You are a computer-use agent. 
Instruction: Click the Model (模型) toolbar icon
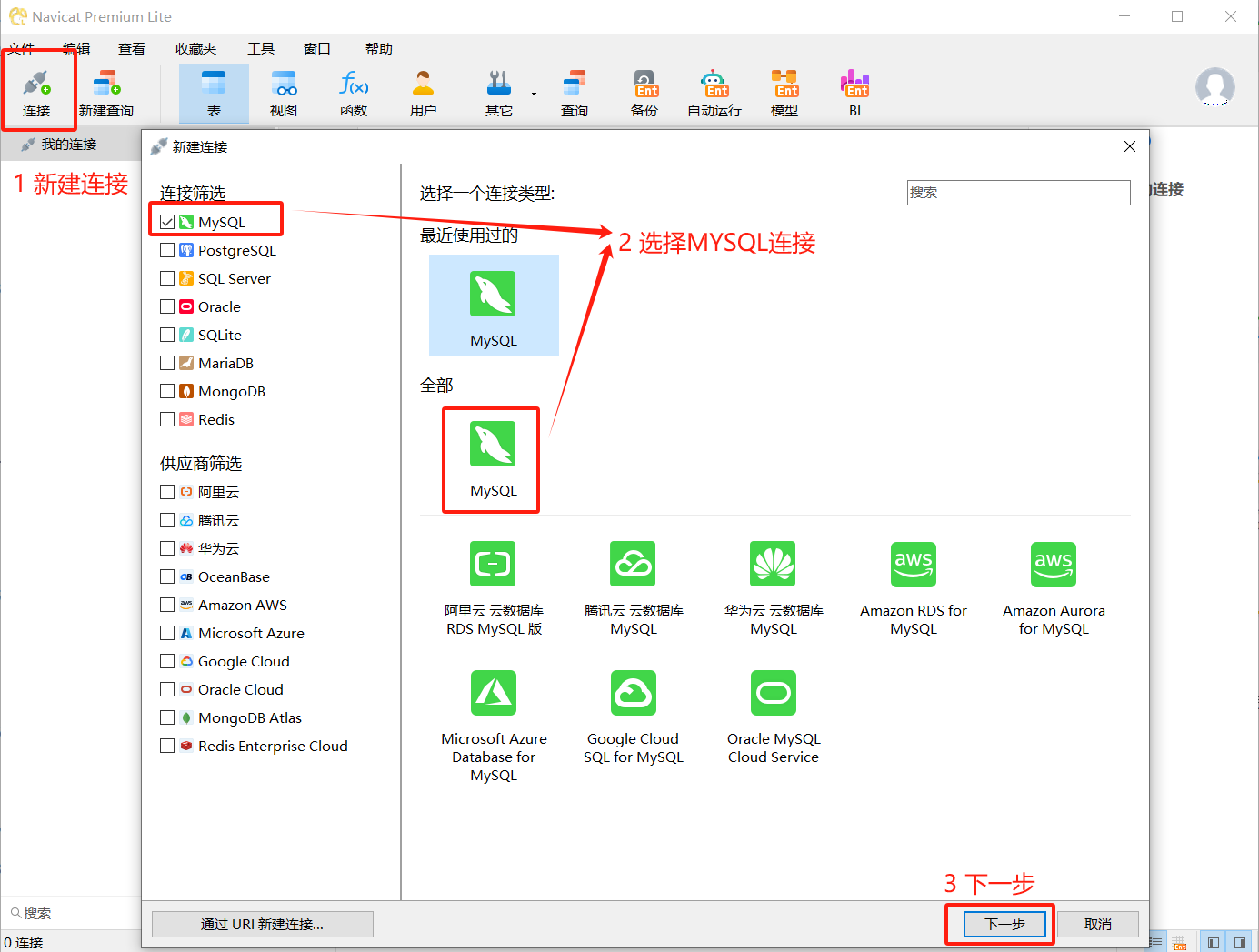784,93
